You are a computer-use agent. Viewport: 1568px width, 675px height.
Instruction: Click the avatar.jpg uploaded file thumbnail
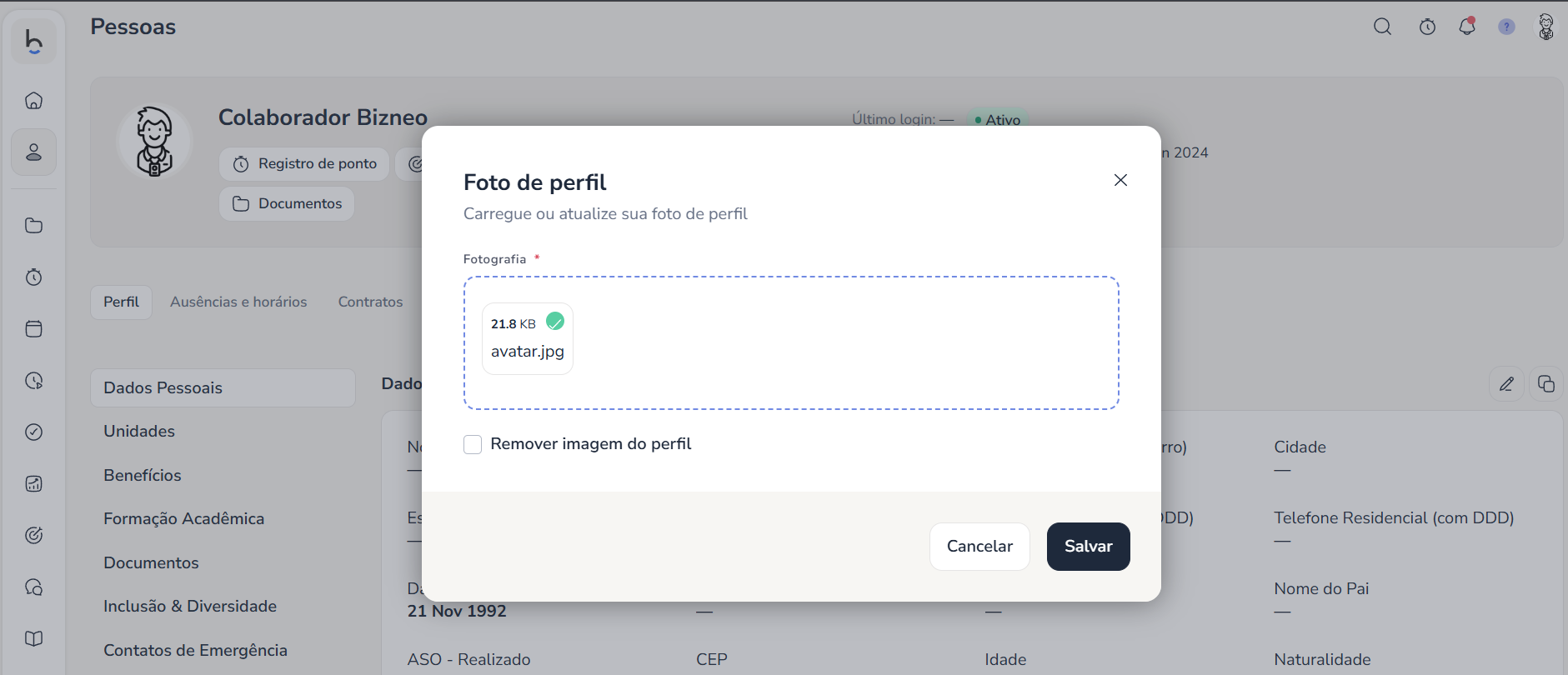(528, 339)
